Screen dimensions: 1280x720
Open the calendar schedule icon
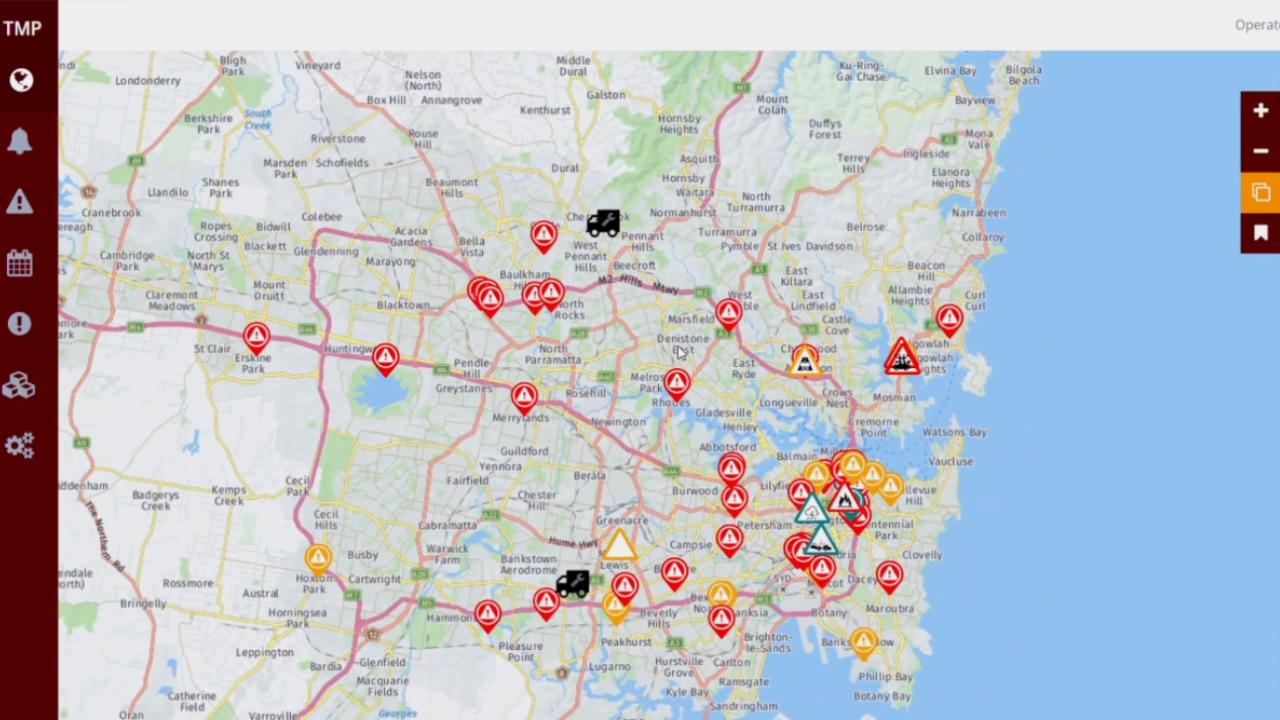(20, 264)
